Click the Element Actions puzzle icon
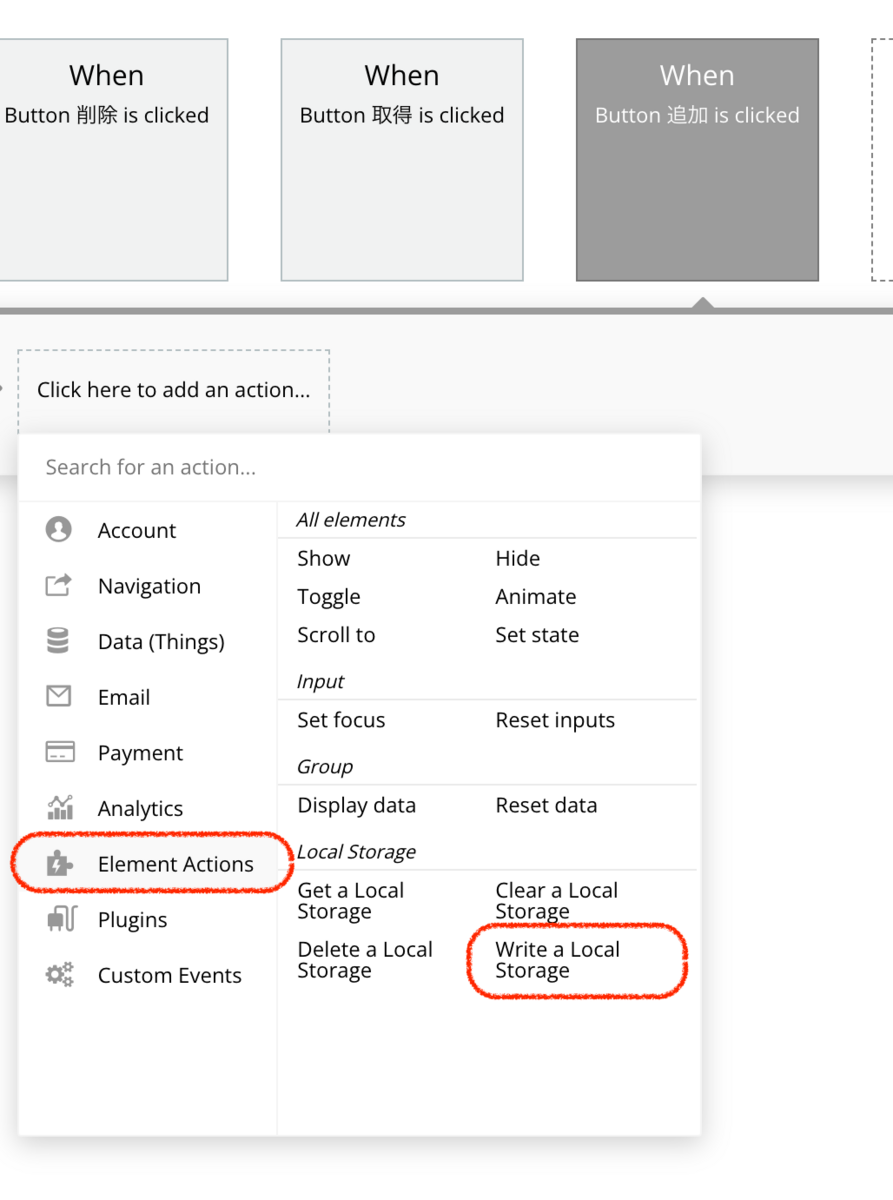This screenshot has height=1200, width=893. point(59,864)
